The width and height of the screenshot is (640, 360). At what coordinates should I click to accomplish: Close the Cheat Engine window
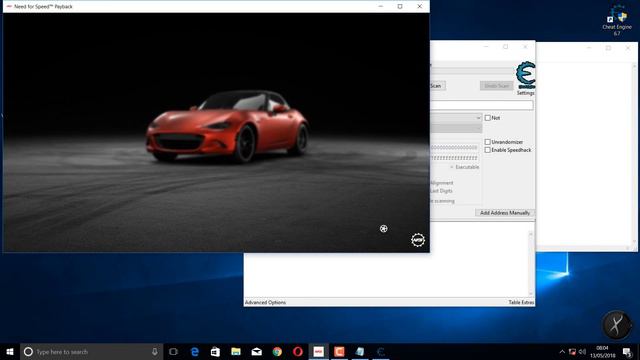coord(525,47)
